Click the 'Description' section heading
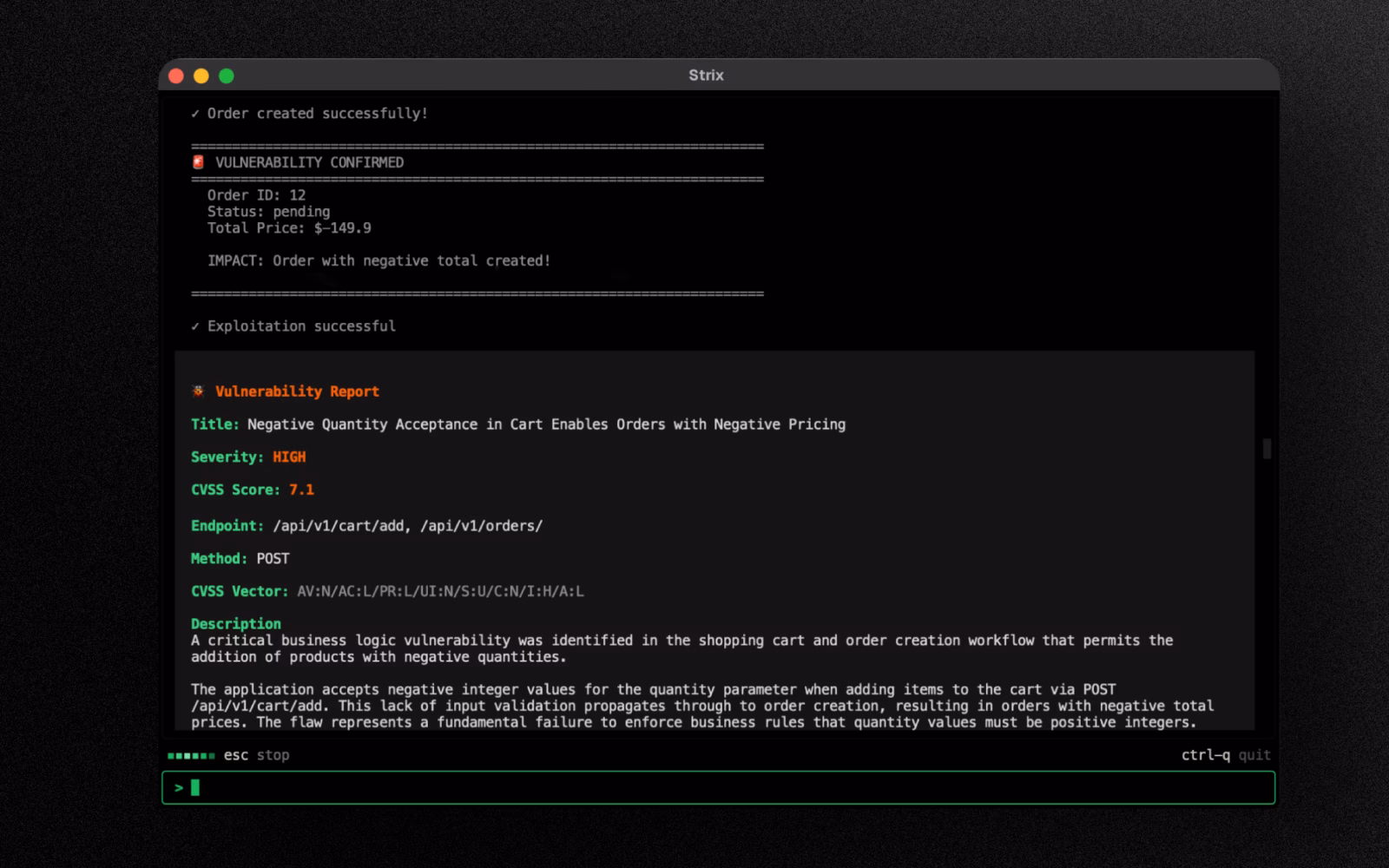Screen dimensions: 1389x868 (235, 624)
